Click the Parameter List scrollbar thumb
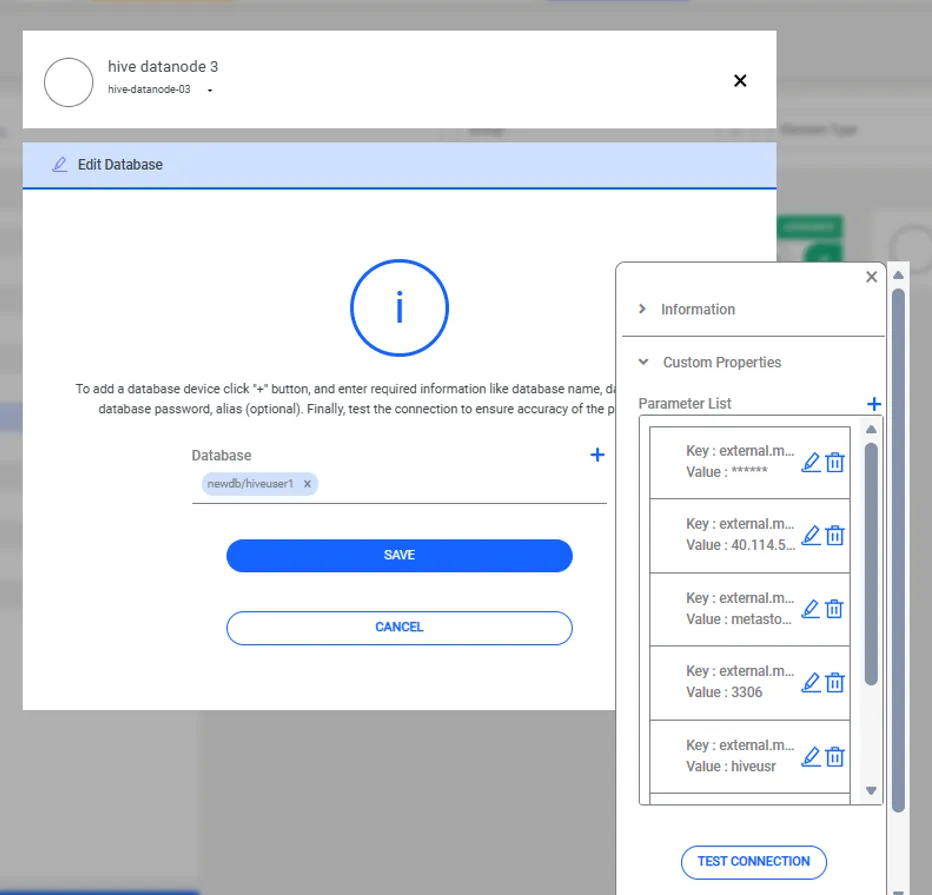 871,565
